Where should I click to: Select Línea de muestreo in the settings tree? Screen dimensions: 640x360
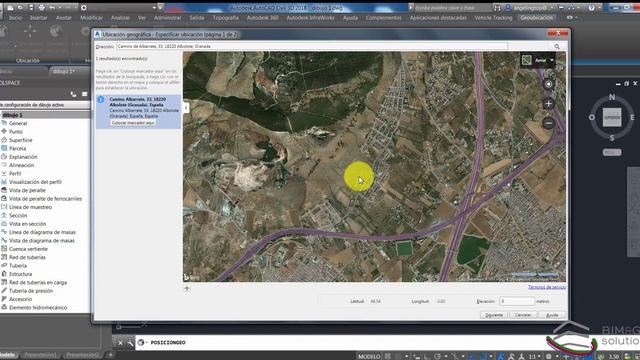tap(30, 207)
